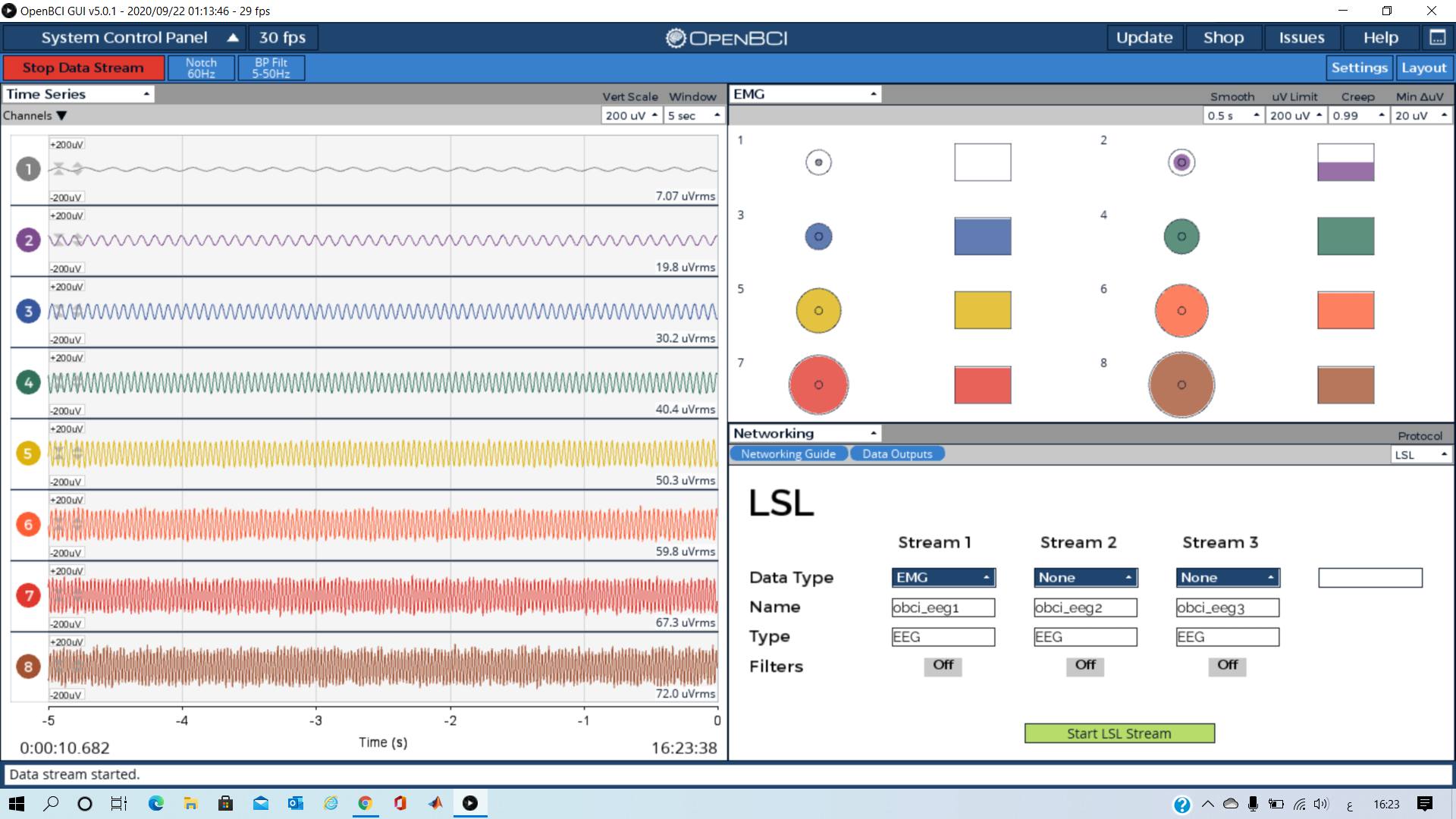Viewport: 1456px width, 819px height.
Task: Click EMG channel 2 purple circle indicator
Action: [x=1181, y=162]
